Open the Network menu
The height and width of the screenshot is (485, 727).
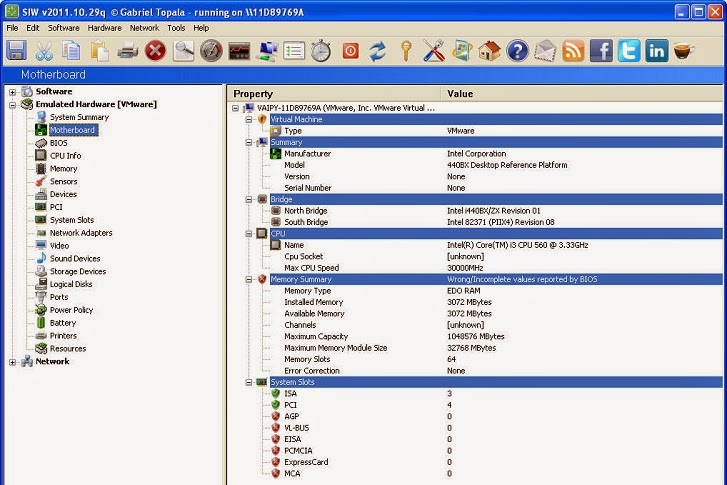pyautogui.click(x=144, y=28)
